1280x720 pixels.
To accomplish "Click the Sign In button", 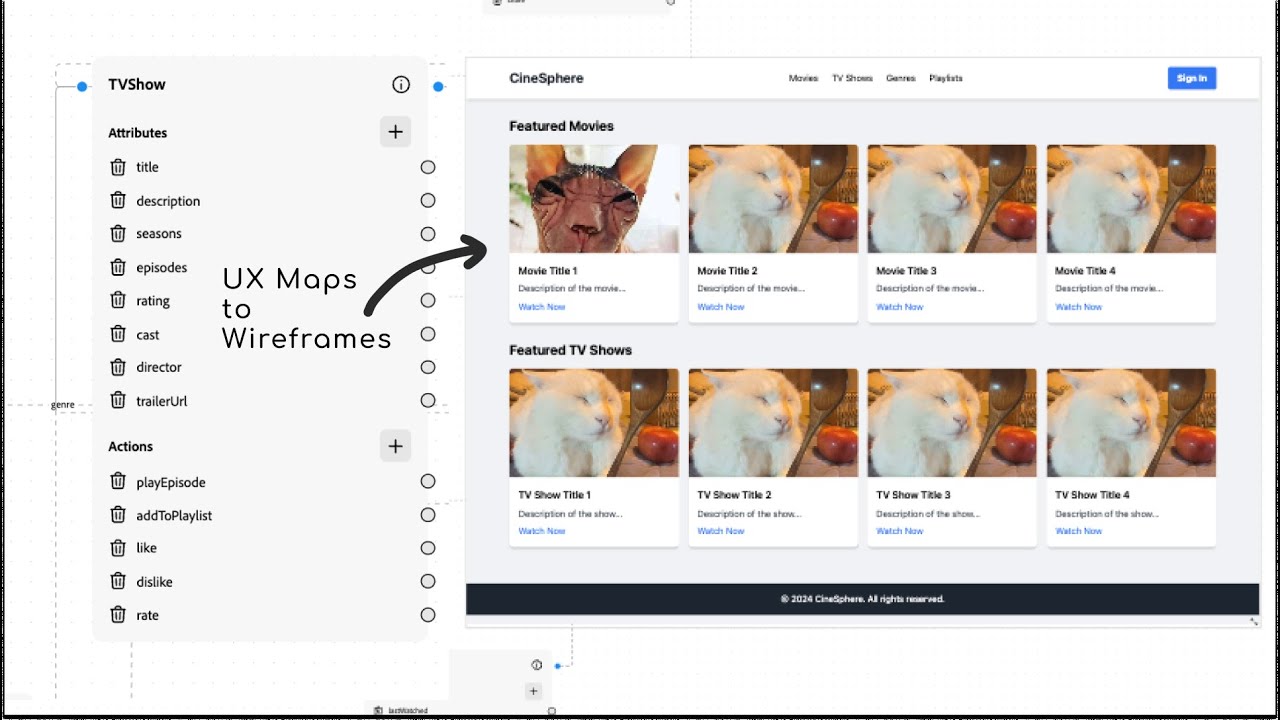I will 1192,78.
